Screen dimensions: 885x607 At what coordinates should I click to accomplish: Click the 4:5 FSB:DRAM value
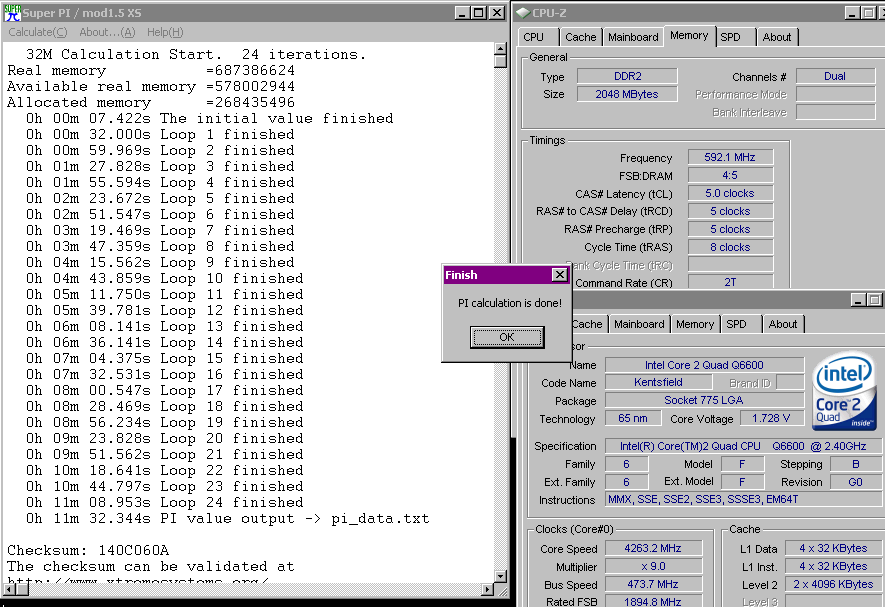730,175
